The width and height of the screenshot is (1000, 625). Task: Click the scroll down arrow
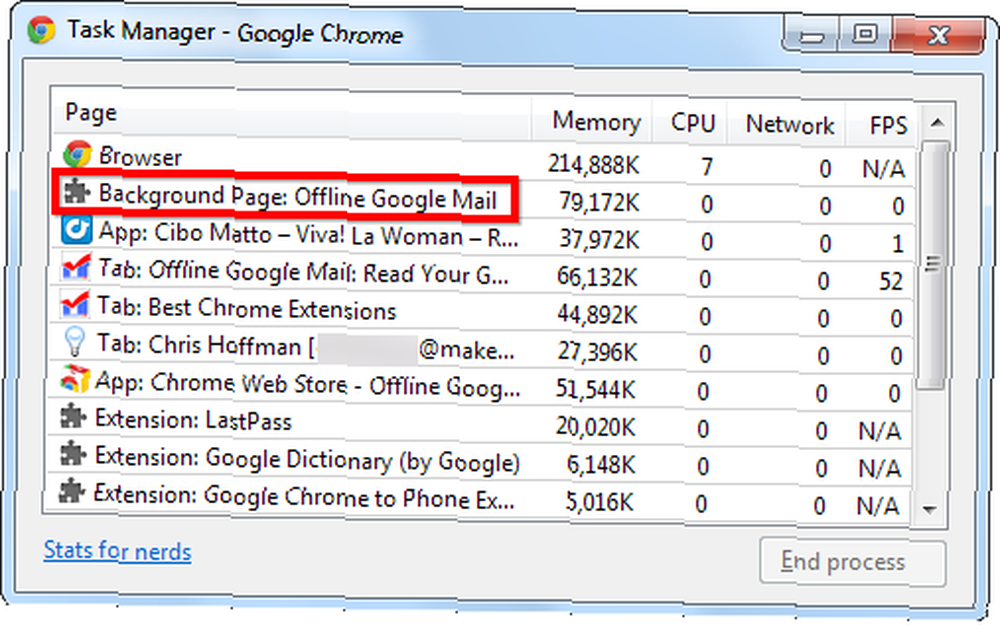tap(930, 509)
